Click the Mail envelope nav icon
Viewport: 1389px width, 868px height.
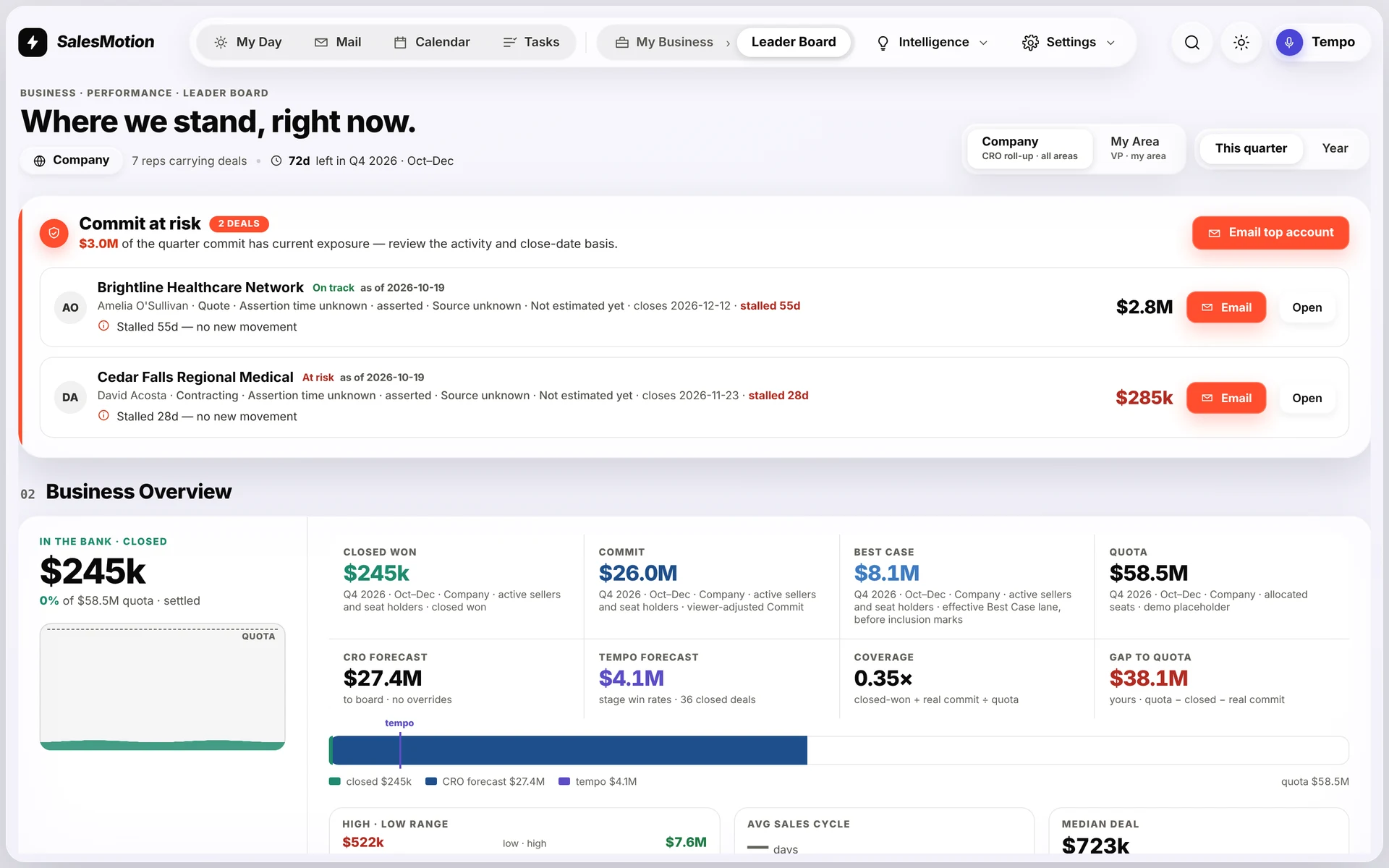(321, 43)
